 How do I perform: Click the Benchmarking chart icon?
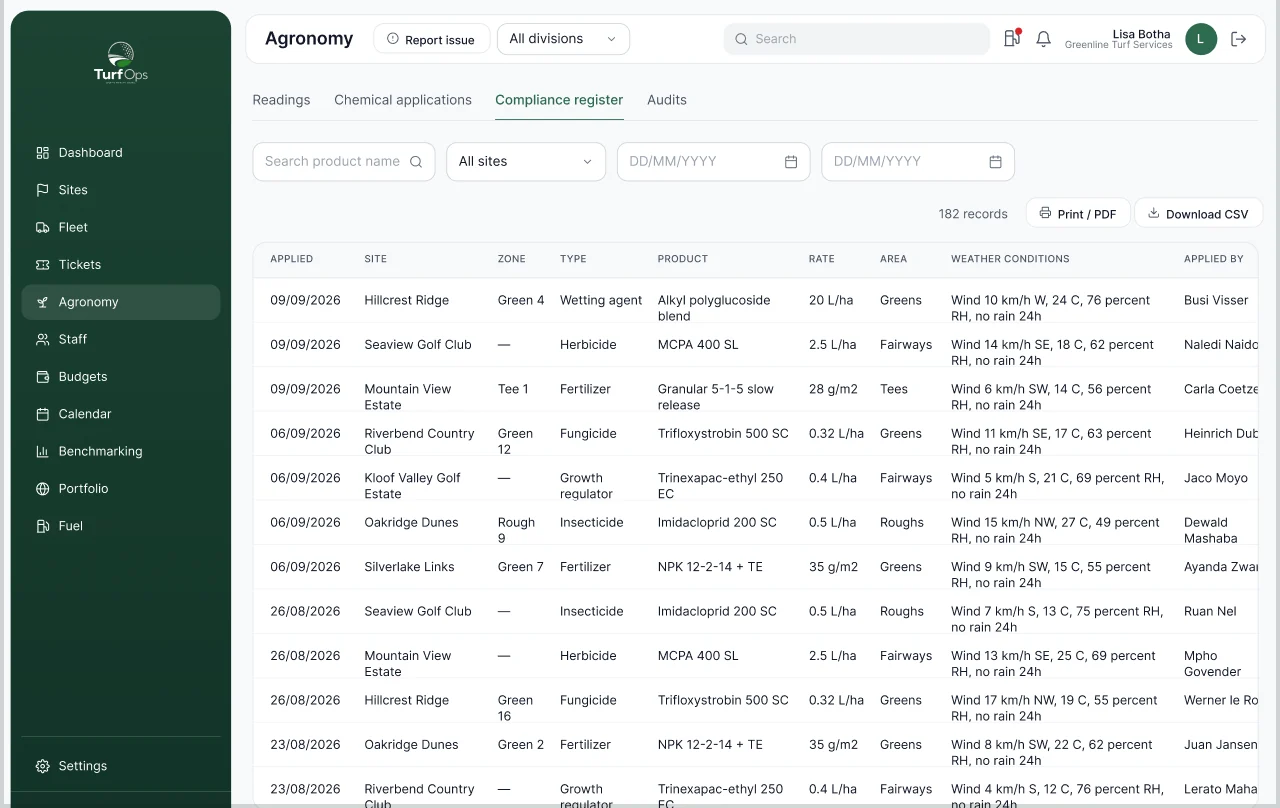tap(42, 452)
